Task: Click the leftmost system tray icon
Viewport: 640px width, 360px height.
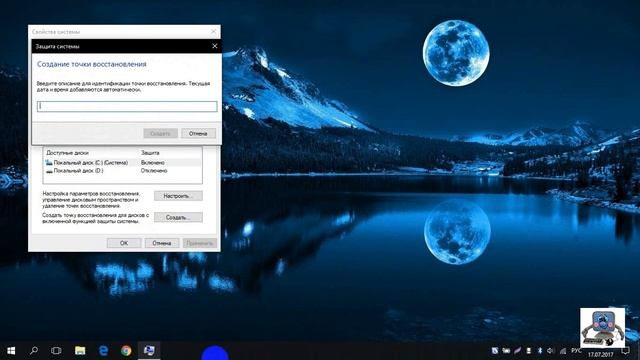Action: click(495, 351)
